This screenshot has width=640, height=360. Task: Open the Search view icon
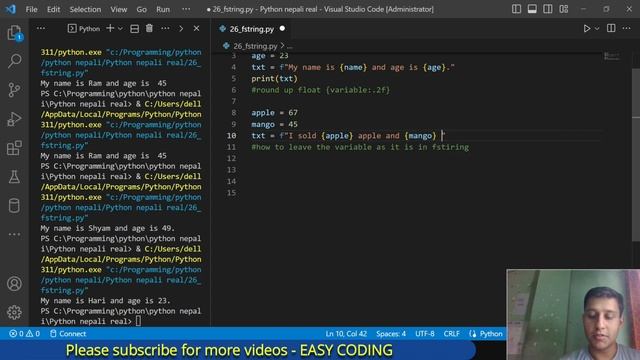[14, 61]
